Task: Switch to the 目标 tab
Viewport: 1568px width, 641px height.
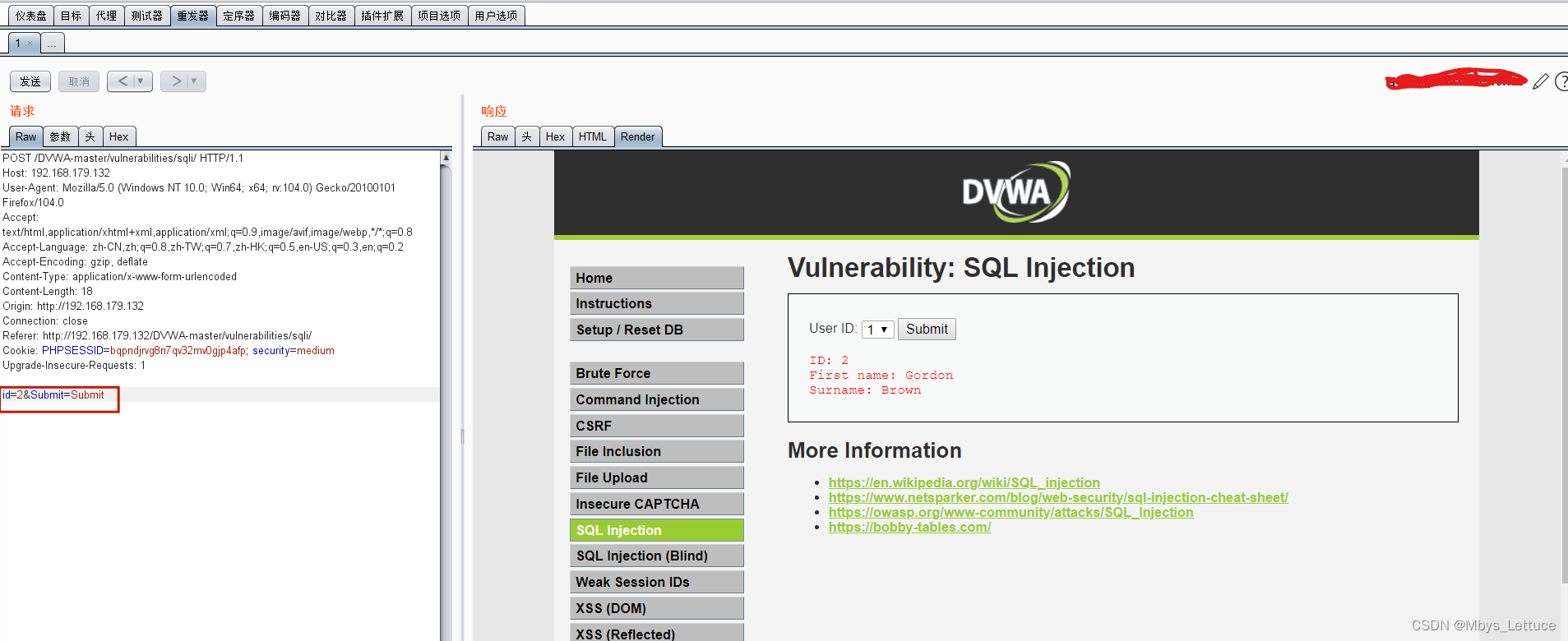Action: [x=72, y=16]
